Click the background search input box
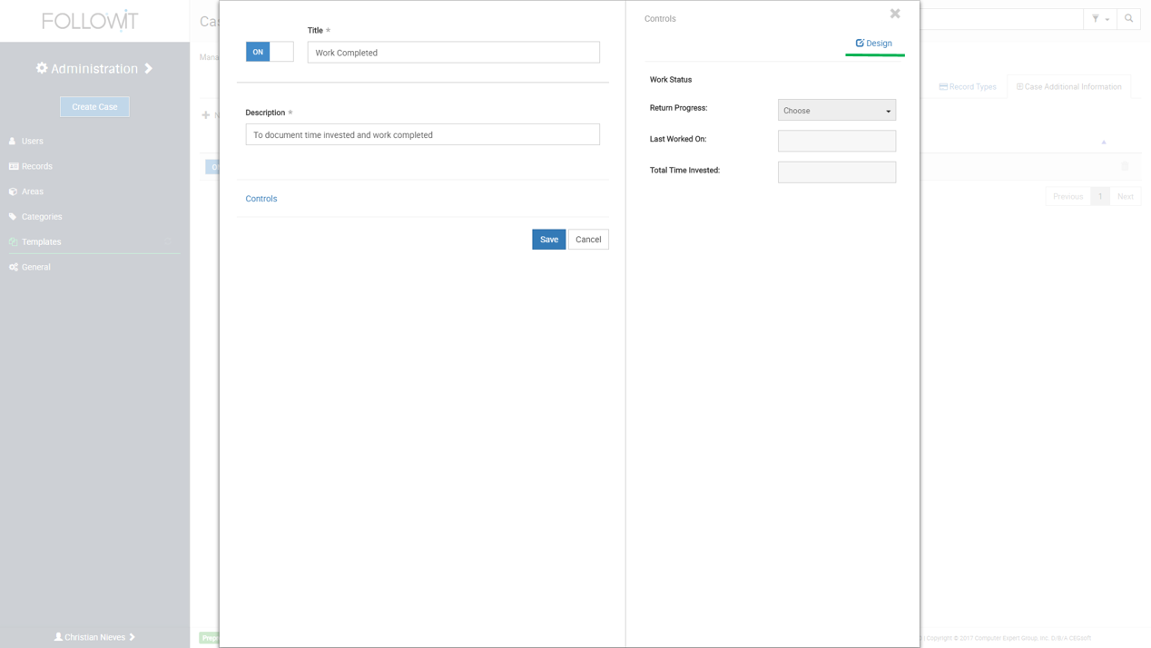The width and height of the screenshot is (1151, 648). 1002,19
